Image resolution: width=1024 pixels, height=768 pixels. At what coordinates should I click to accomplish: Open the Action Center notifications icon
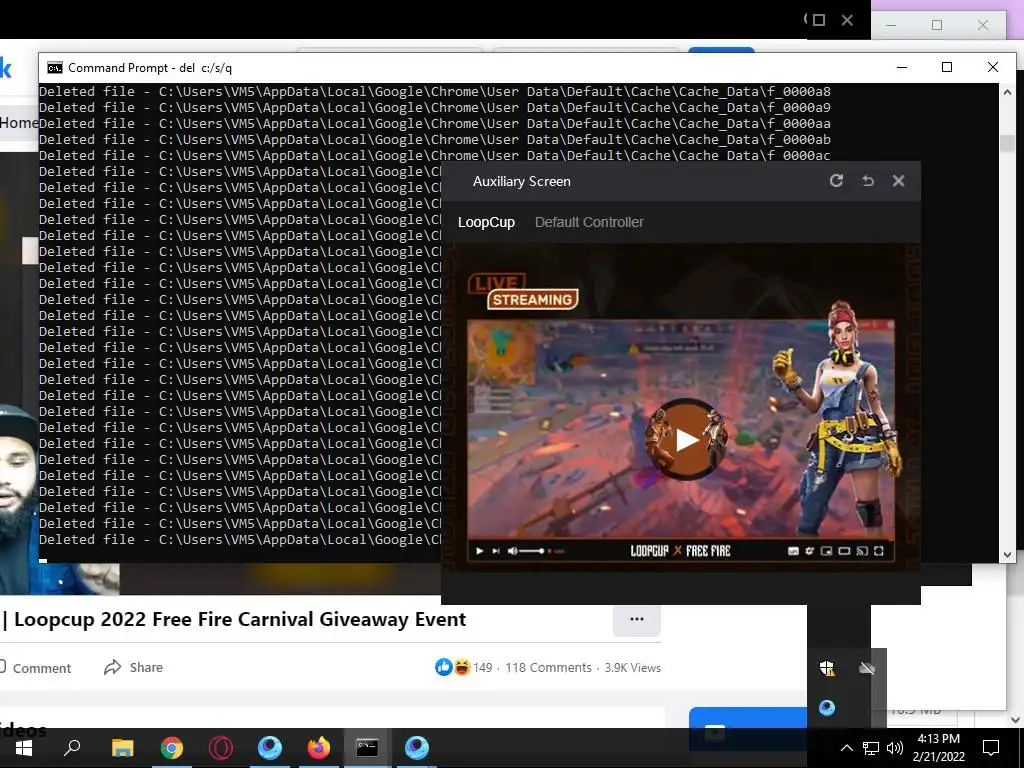click(x=991, y=748)
